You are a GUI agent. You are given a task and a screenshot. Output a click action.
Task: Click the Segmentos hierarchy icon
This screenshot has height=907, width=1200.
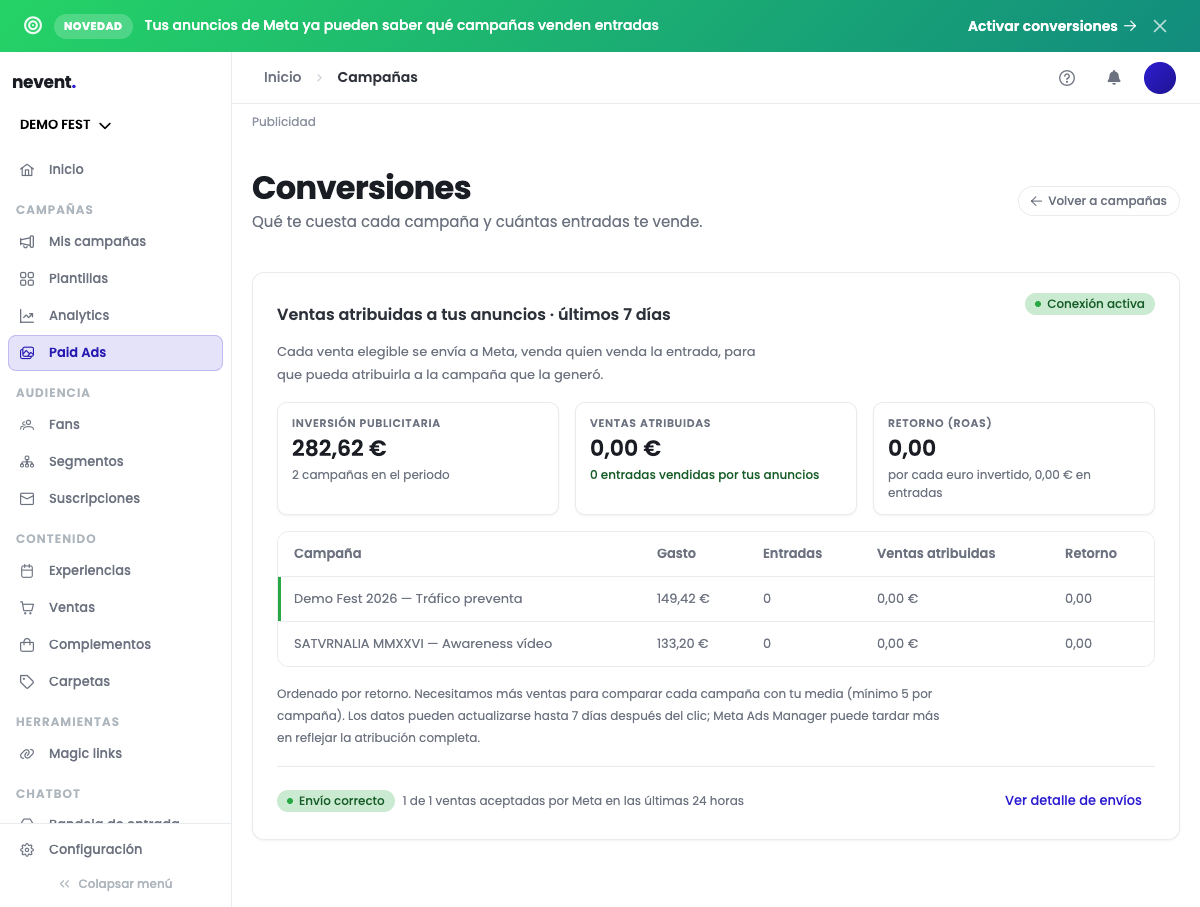point(27,462)
